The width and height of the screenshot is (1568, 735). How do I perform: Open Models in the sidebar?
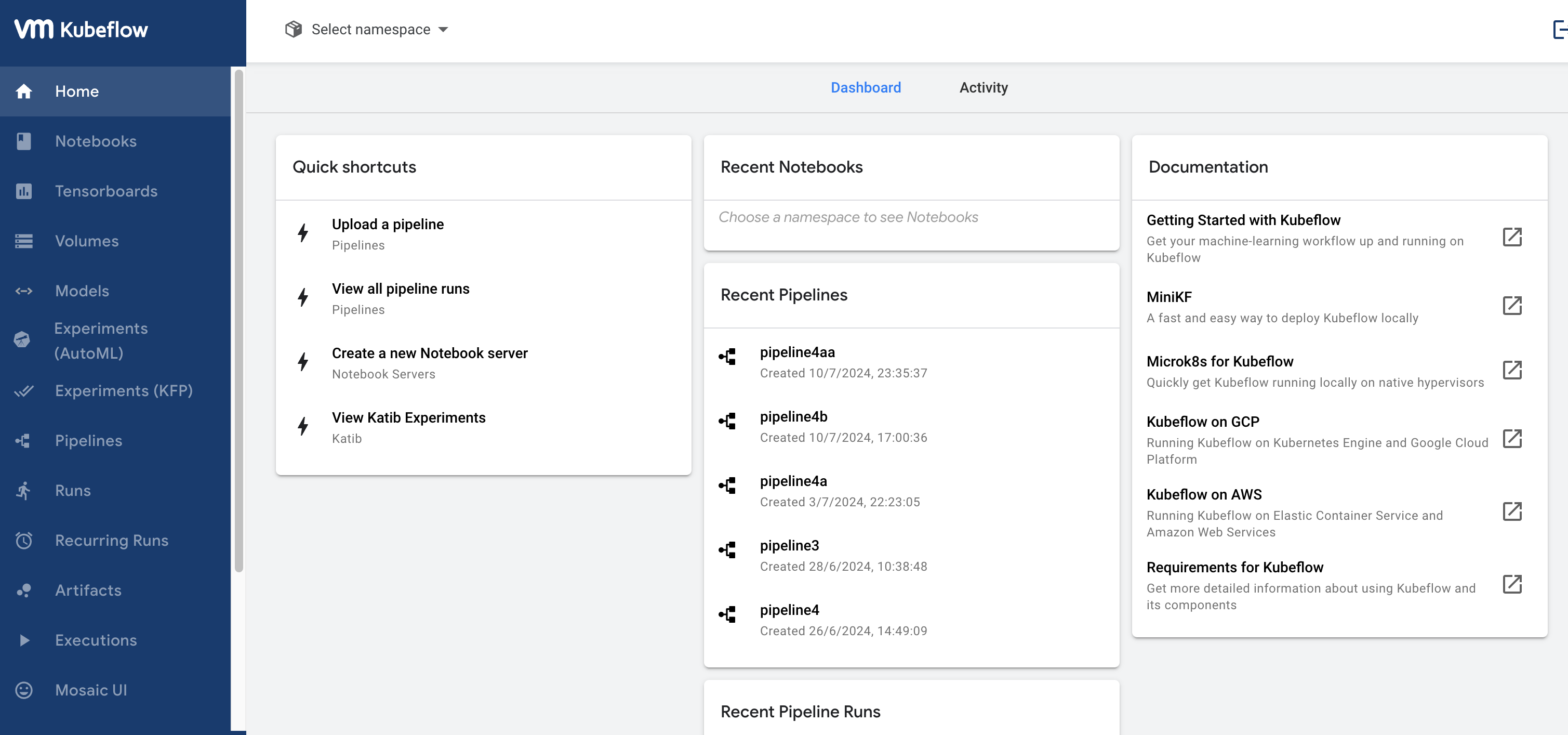pyautogui.click(x=116, y=291)
